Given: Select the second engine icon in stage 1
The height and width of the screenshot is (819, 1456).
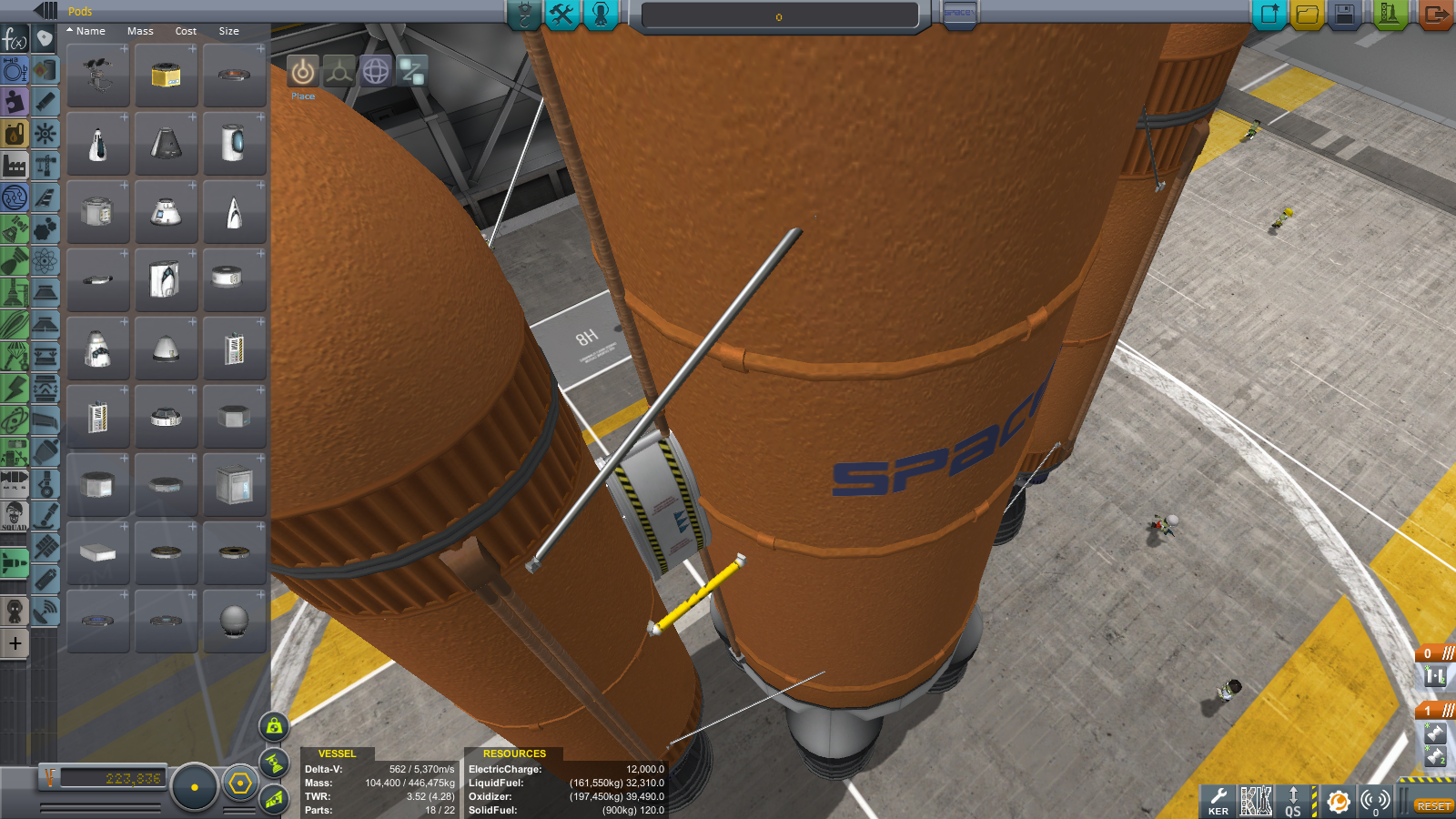Looking at the screenshot, I should click(x=1435, y=756).
